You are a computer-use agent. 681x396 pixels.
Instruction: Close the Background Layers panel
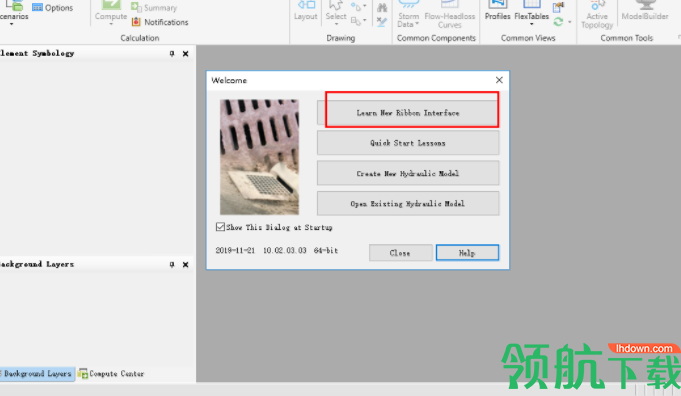pos(185,264)
